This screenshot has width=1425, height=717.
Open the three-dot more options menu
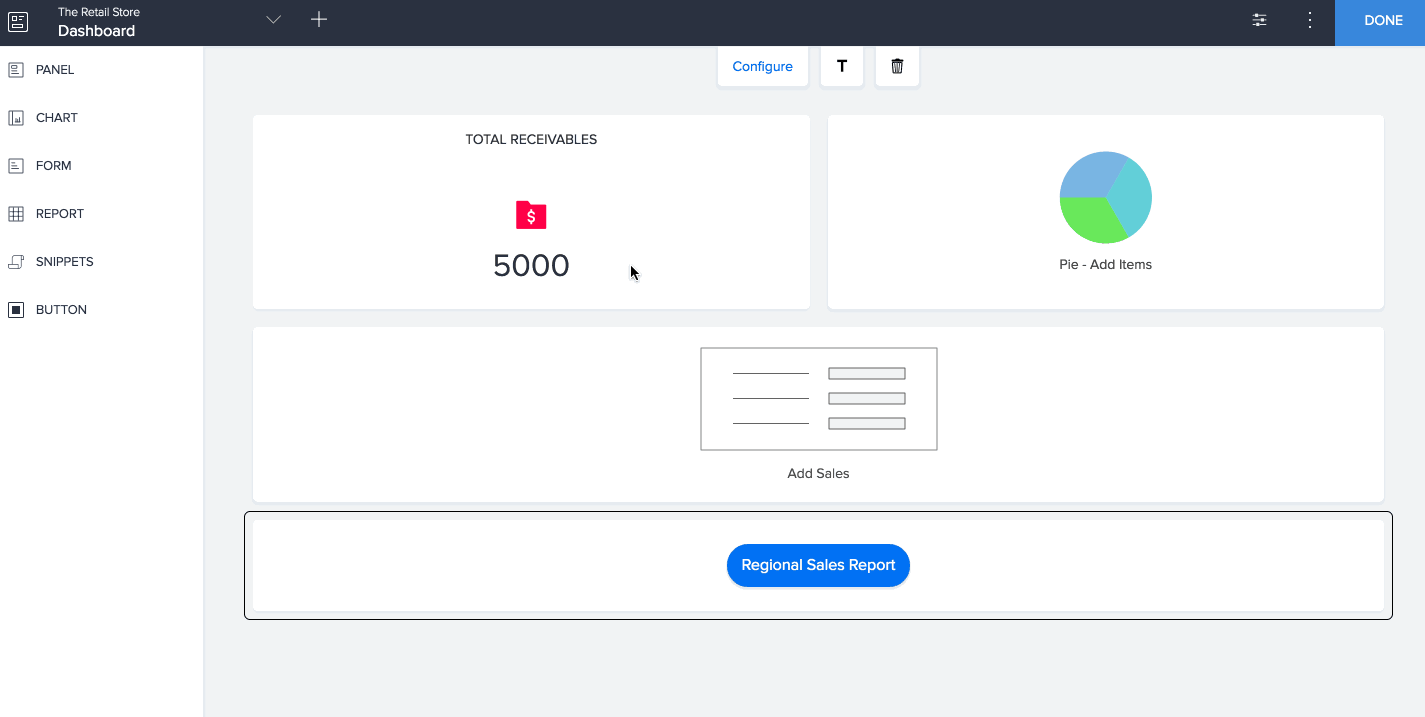[x=1310, y=20]
